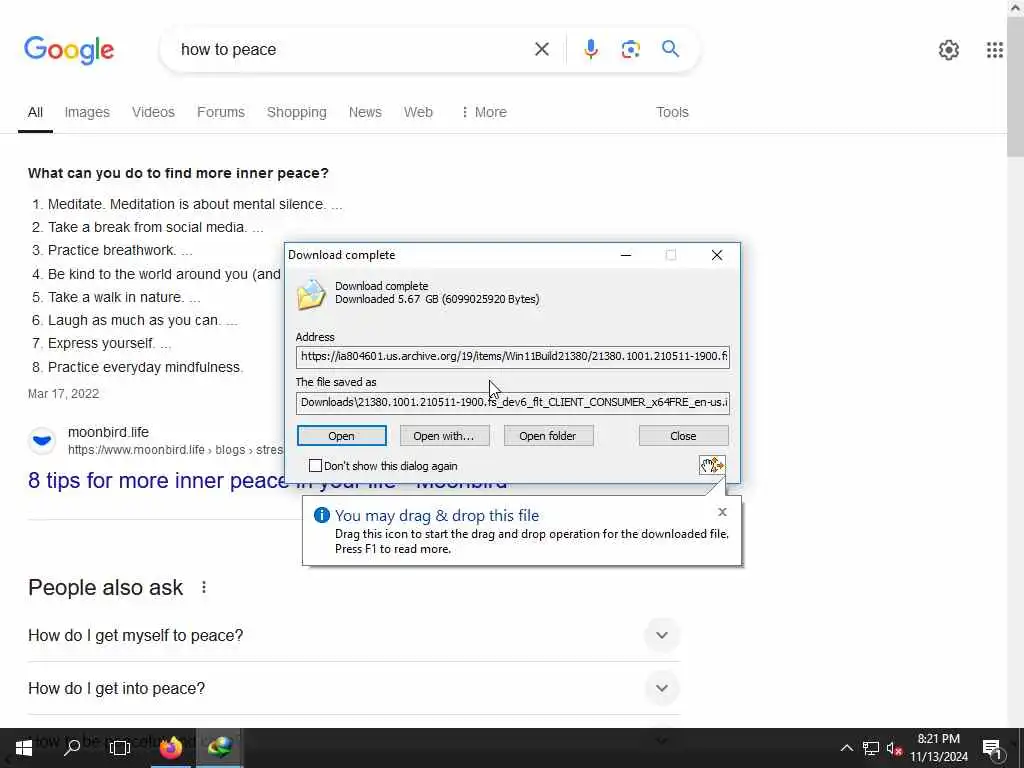Click the muted volume tray icon

(894, 748)
